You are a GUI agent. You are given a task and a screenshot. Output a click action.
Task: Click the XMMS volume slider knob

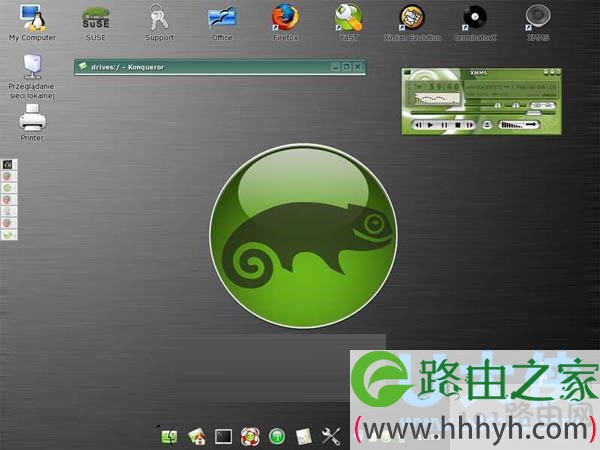click(x=497, y=105)
